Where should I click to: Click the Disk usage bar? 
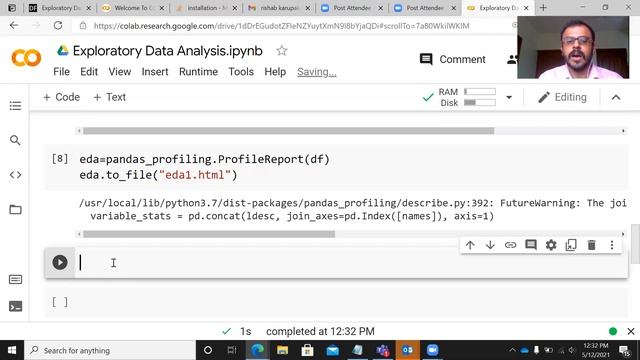pyautogui.click(x=480, y=102)
